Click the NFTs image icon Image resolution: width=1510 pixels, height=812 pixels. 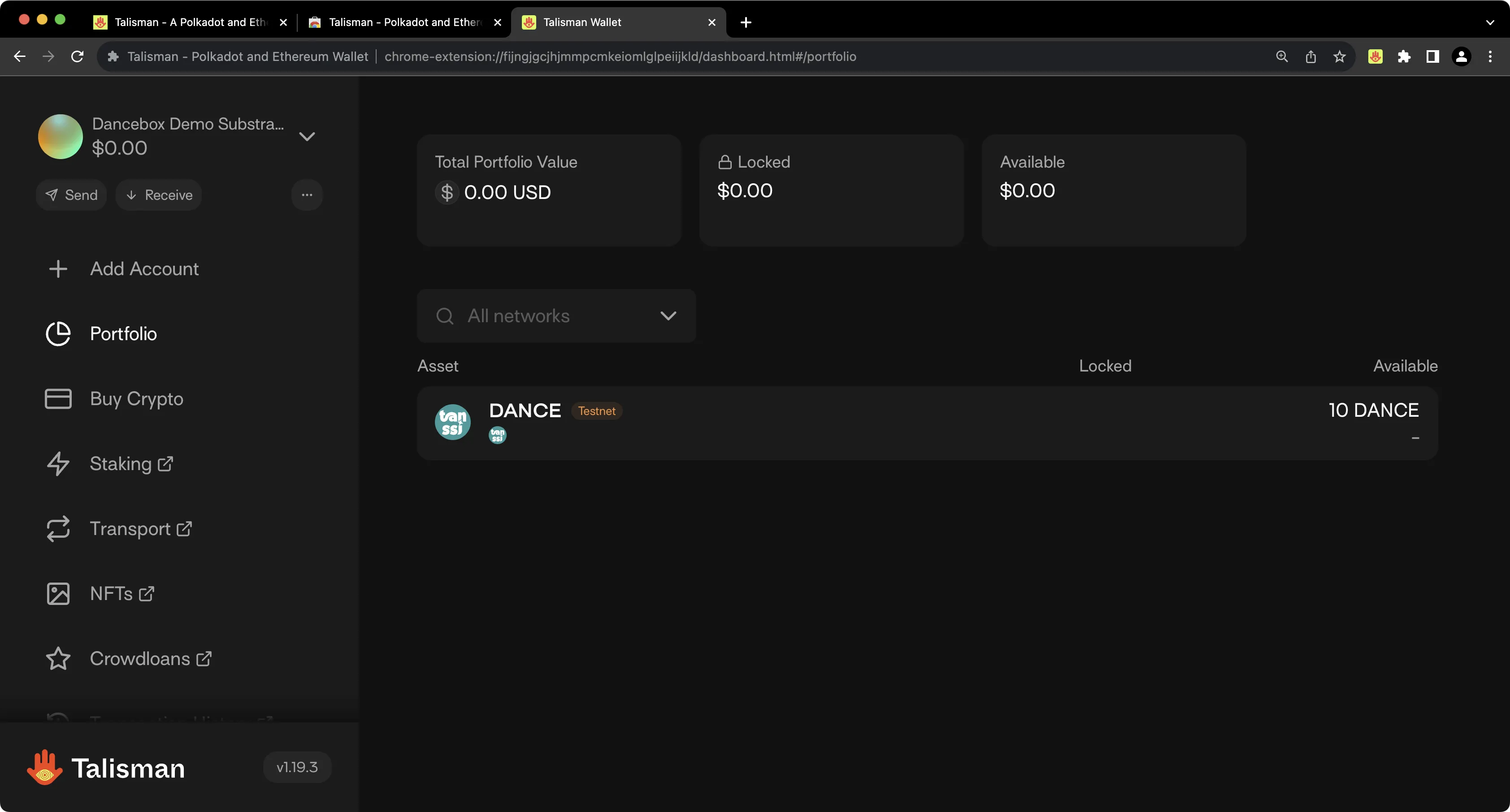[58, 593]
